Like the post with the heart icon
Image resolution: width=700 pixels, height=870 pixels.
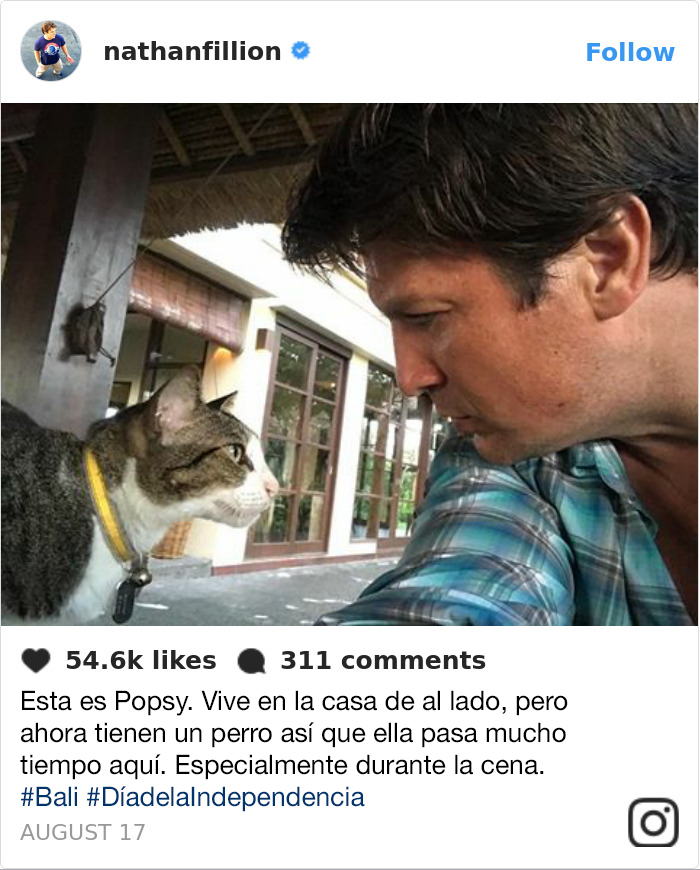click(x=36, y=660)
